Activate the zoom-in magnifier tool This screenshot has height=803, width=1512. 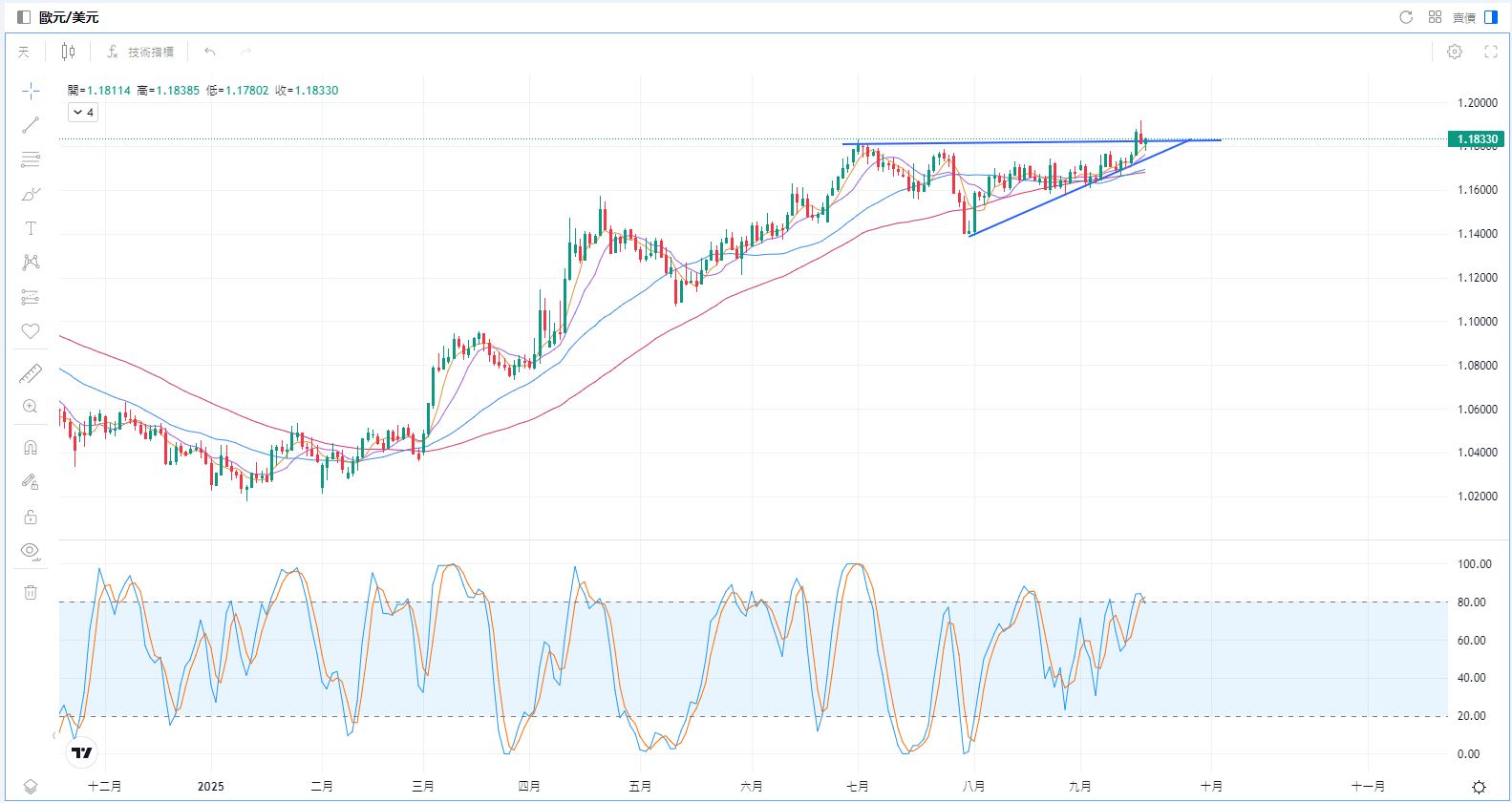pyautogui.click(x=31, y=407)
